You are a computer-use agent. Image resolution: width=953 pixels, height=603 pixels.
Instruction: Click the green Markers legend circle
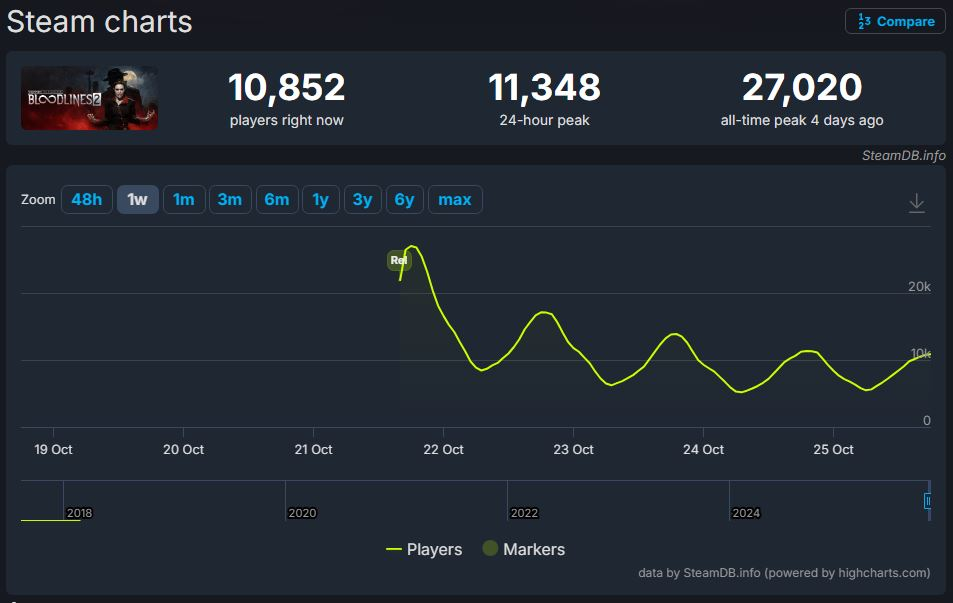[490, 548]
